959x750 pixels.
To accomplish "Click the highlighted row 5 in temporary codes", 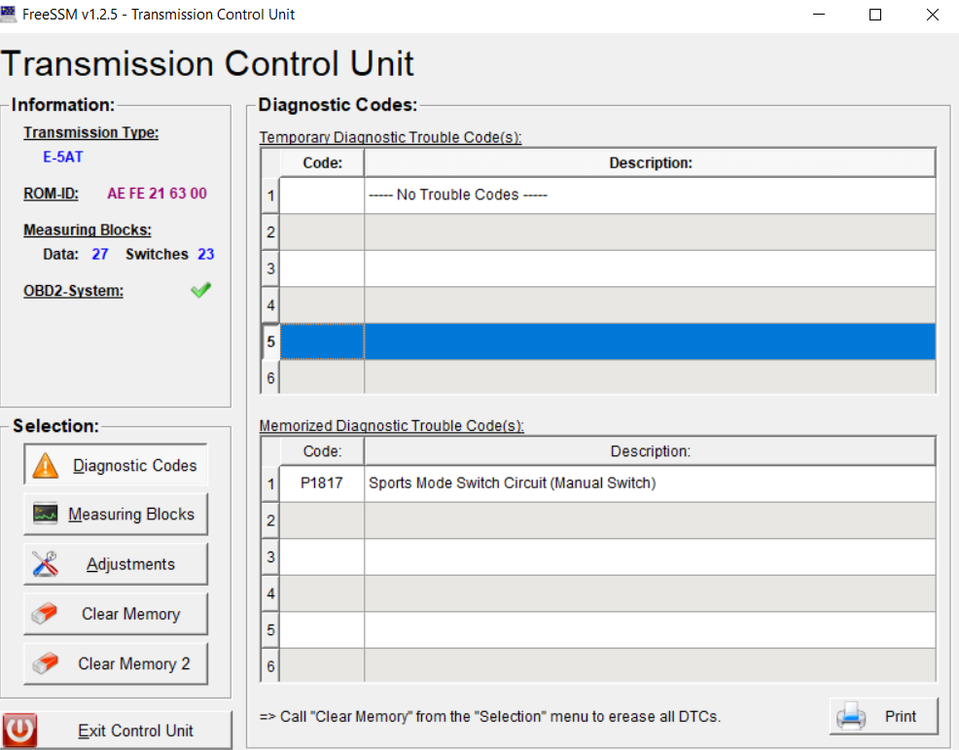I will (x=649, y=341).
